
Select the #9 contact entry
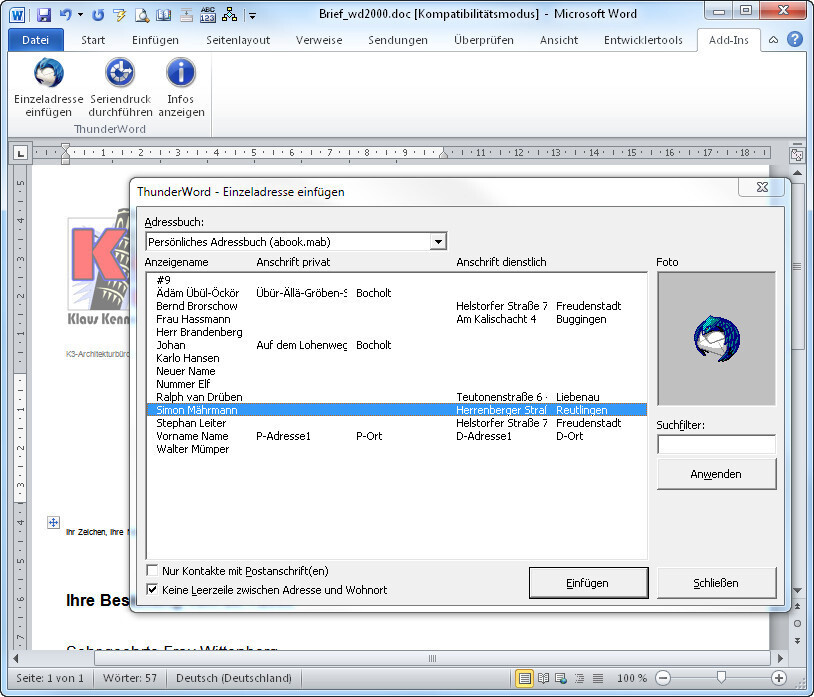pyautogui.click(x=397, y=280)
